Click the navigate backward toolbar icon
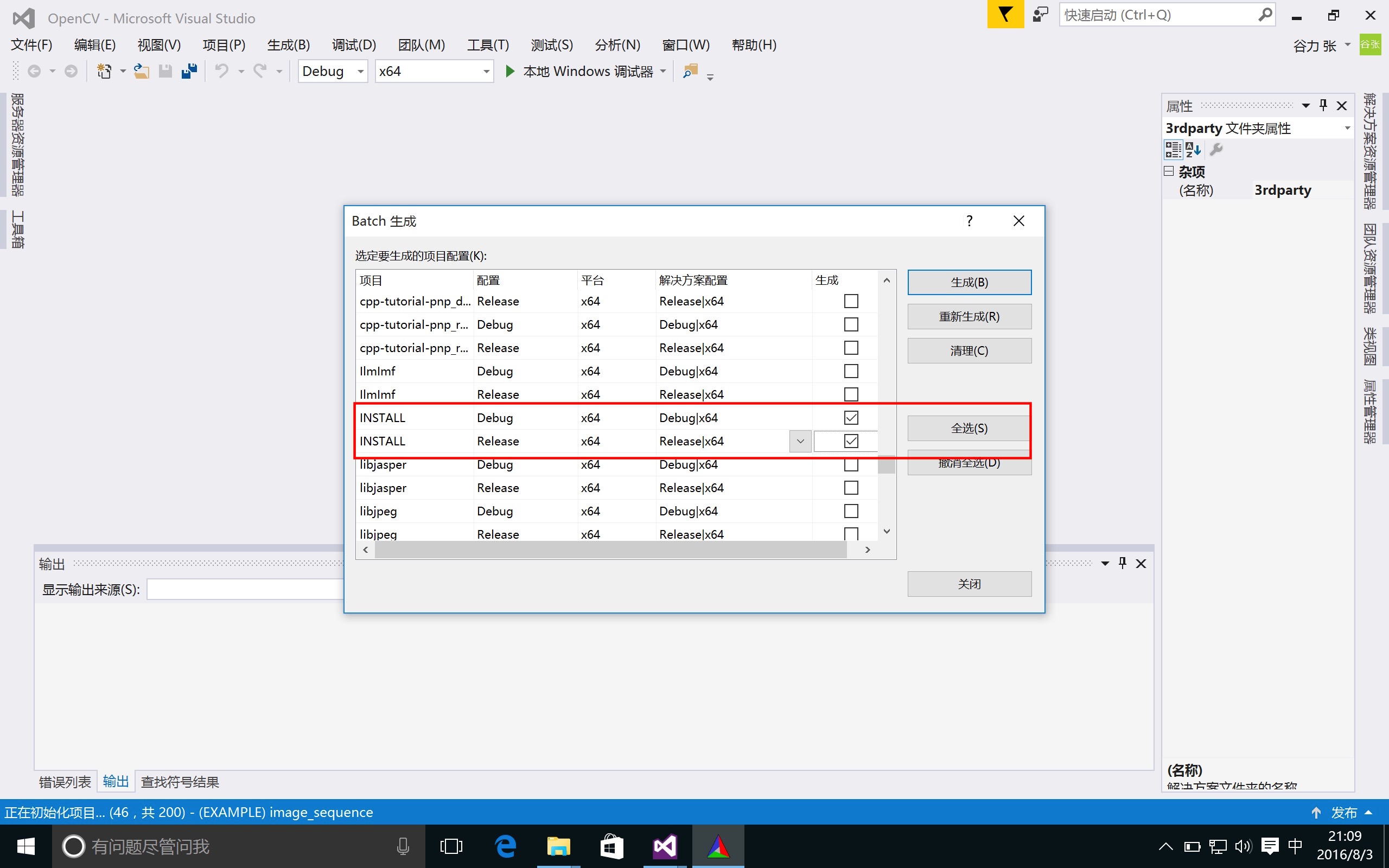1389x868 pixels. (x=34, y=71)
